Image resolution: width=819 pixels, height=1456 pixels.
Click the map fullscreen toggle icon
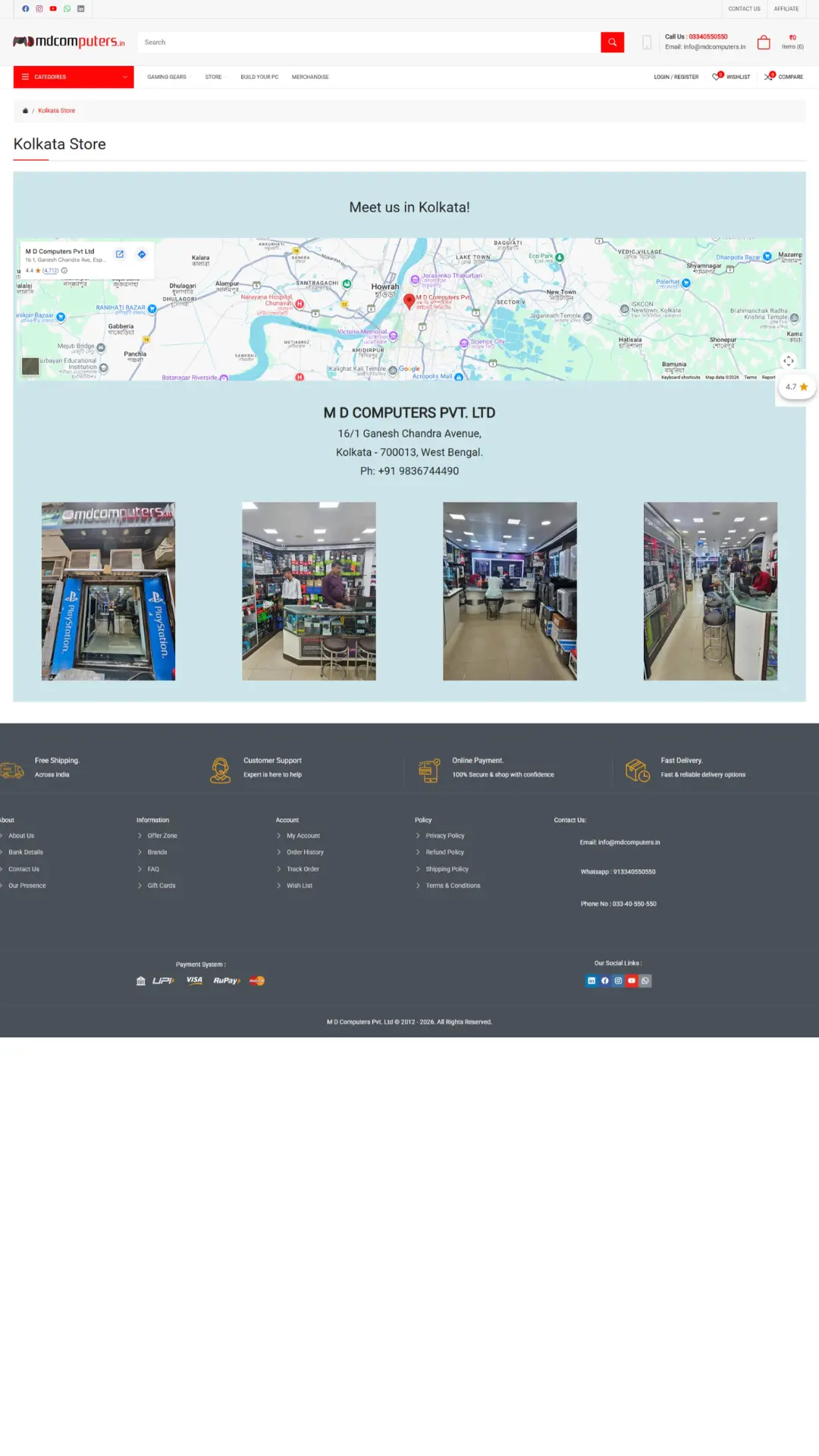pos(789,361)
